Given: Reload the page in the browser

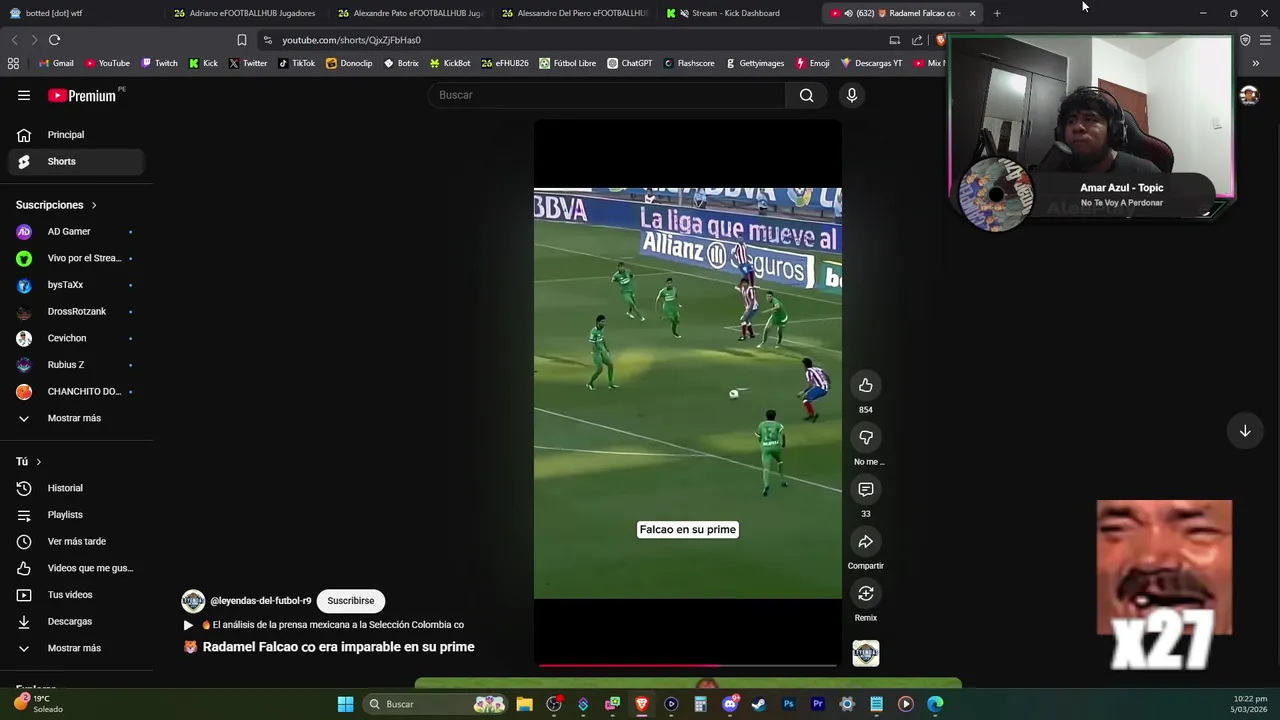Looking at the screenshot, I should click(54, 40).
